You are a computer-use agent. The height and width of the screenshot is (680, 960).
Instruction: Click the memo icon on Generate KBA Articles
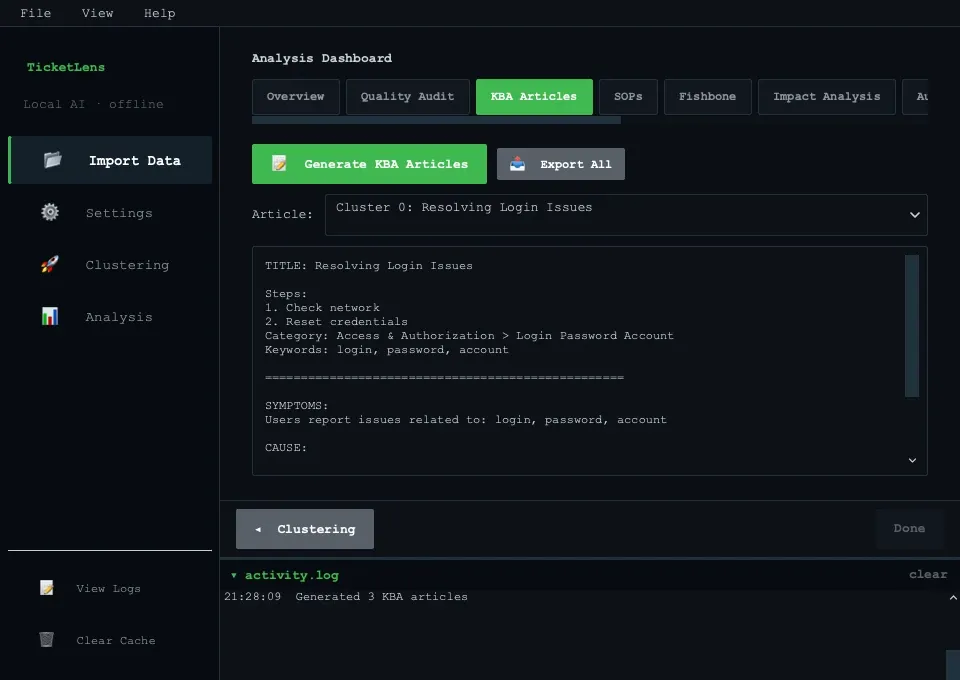279,163
